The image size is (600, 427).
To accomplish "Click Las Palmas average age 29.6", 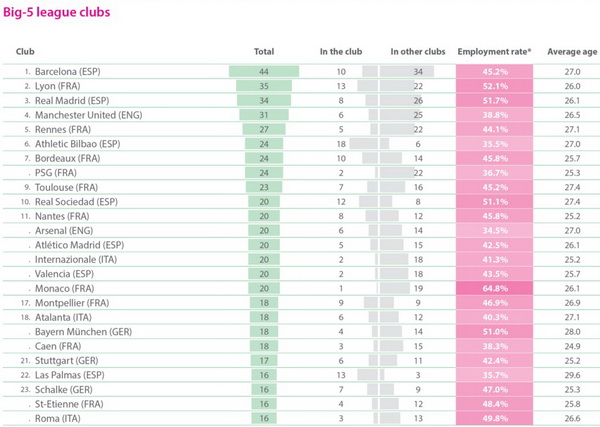I will click(572, 375).
